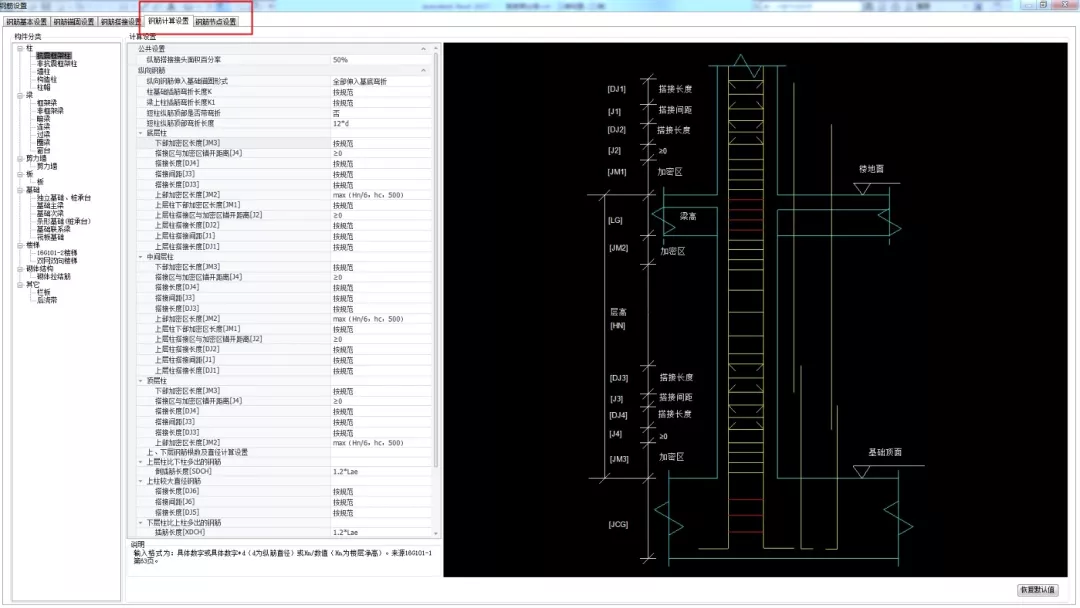1080x608 pixels.
Task: Select 独立基础、桩承台 tree item
Action: 64,198
